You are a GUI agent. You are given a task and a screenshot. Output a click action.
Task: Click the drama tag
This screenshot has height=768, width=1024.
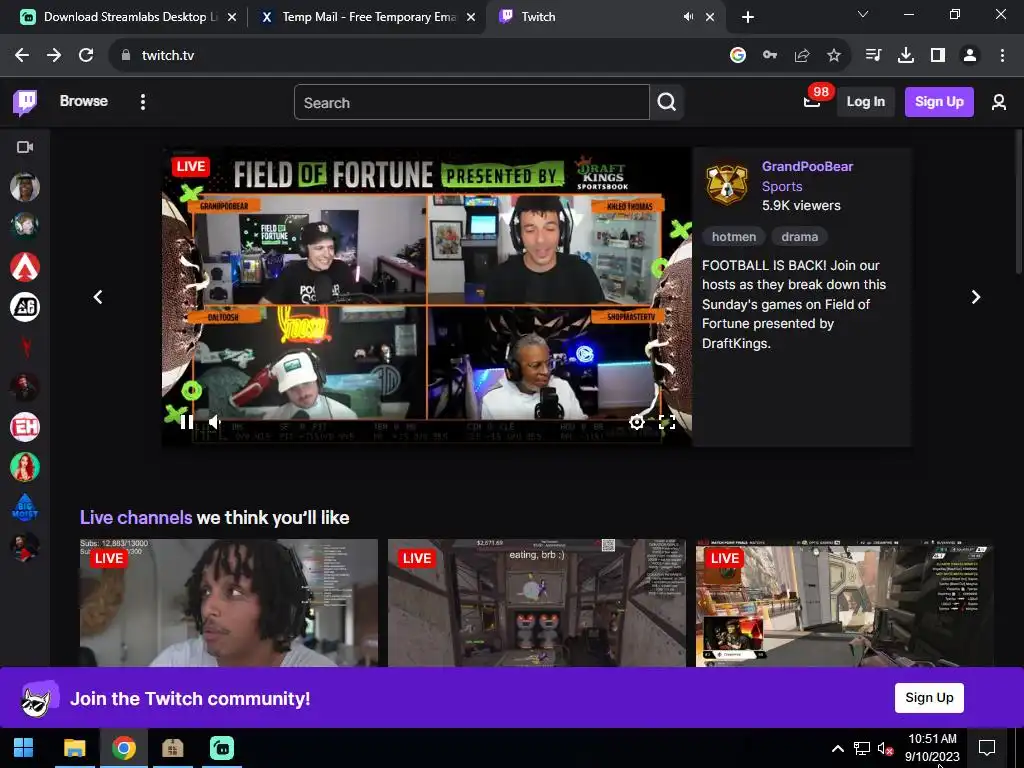tap(799, 237)
